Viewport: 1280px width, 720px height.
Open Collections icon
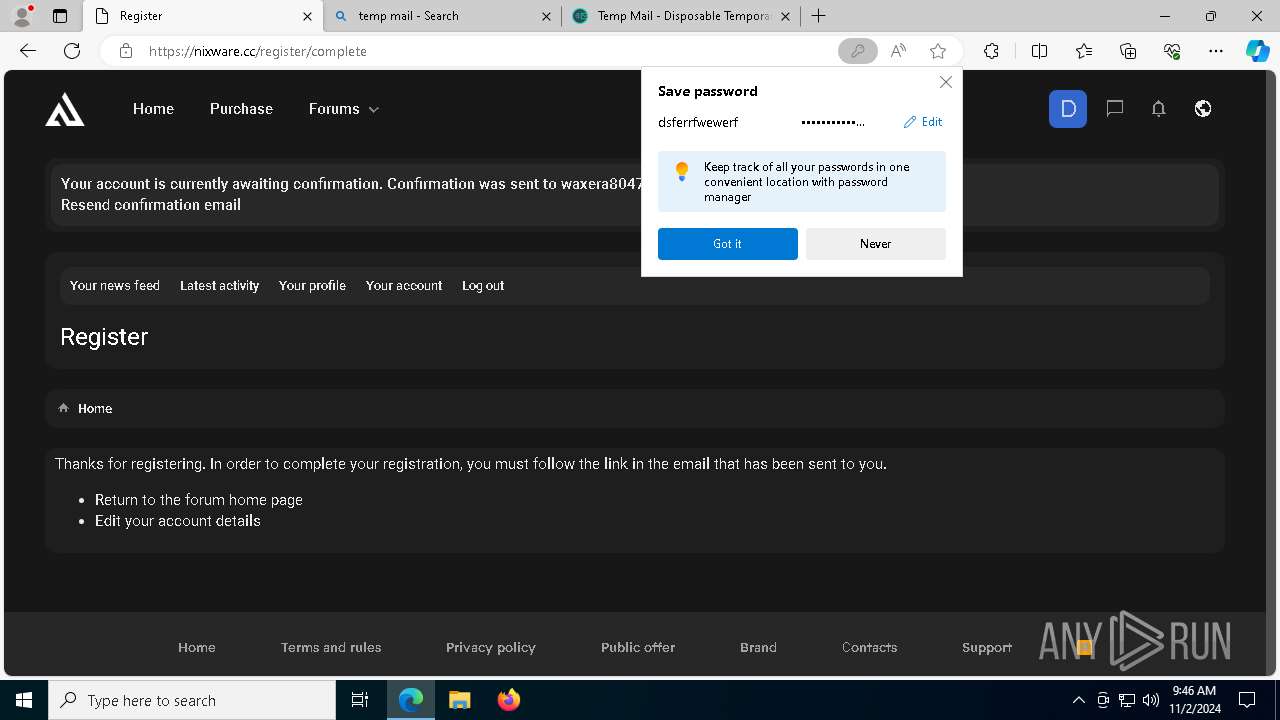pos(1128,51)
